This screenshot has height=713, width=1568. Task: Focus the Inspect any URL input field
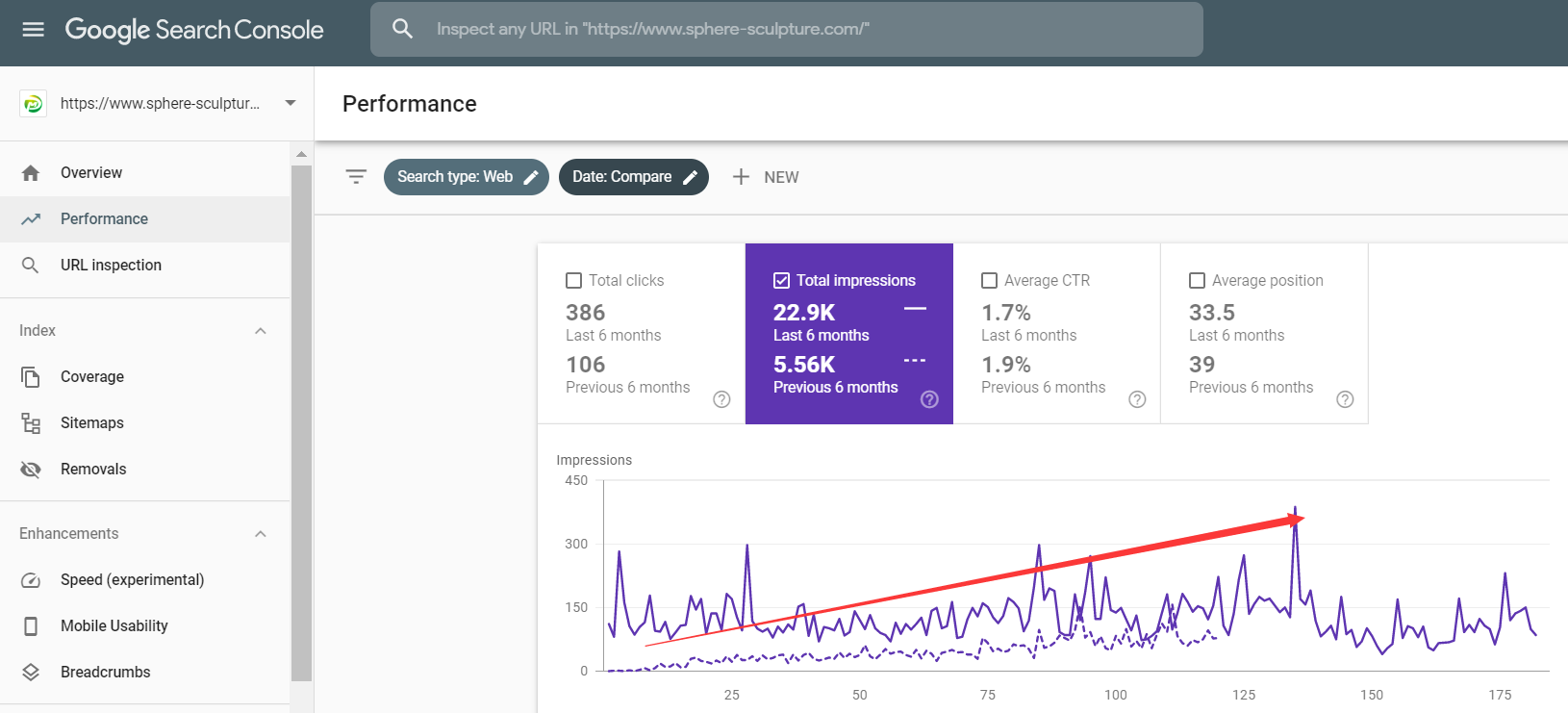787,29
